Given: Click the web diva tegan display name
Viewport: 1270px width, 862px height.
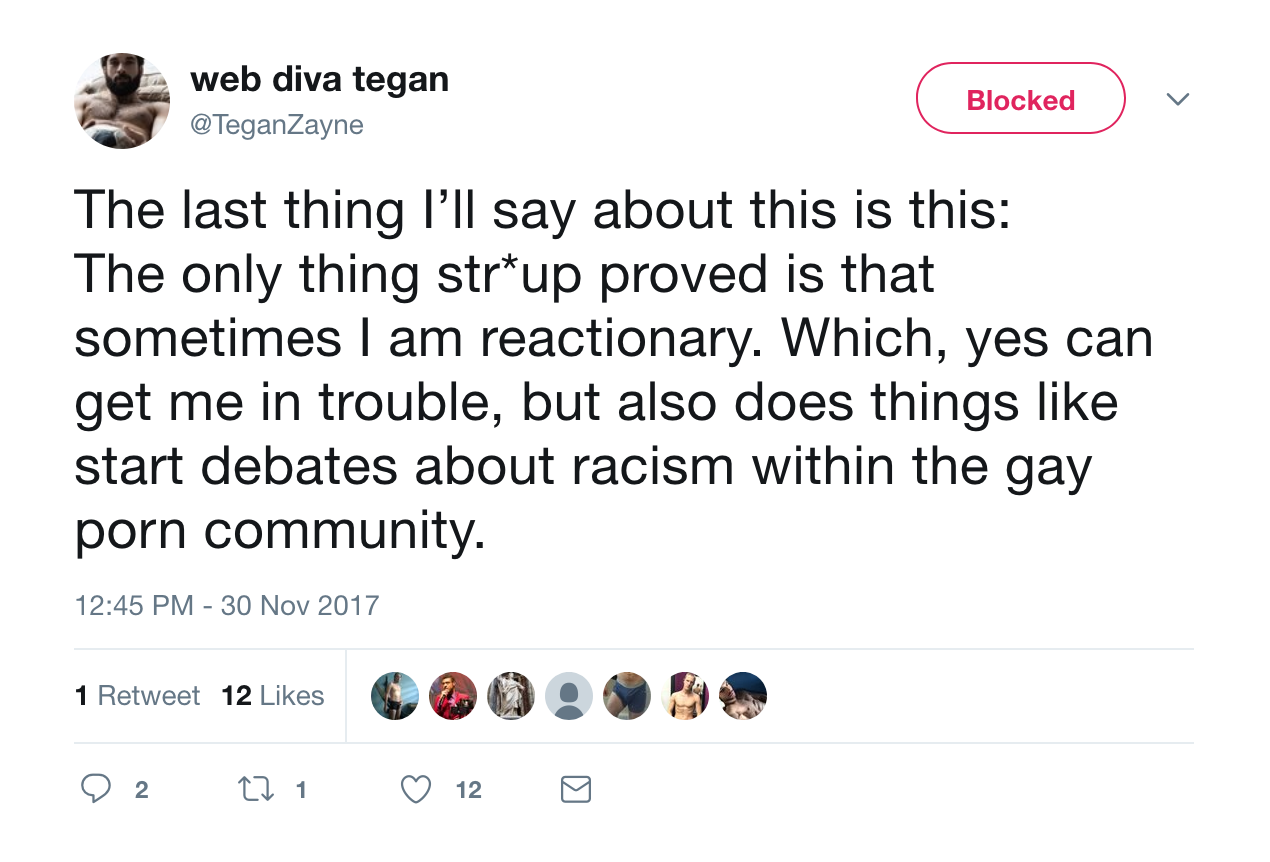Looking at the screenshot, I should [319, 78].
